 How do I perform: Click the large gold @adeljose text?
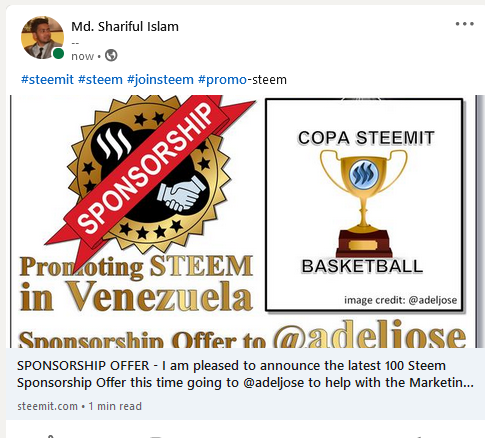click(x=370, y=333)
